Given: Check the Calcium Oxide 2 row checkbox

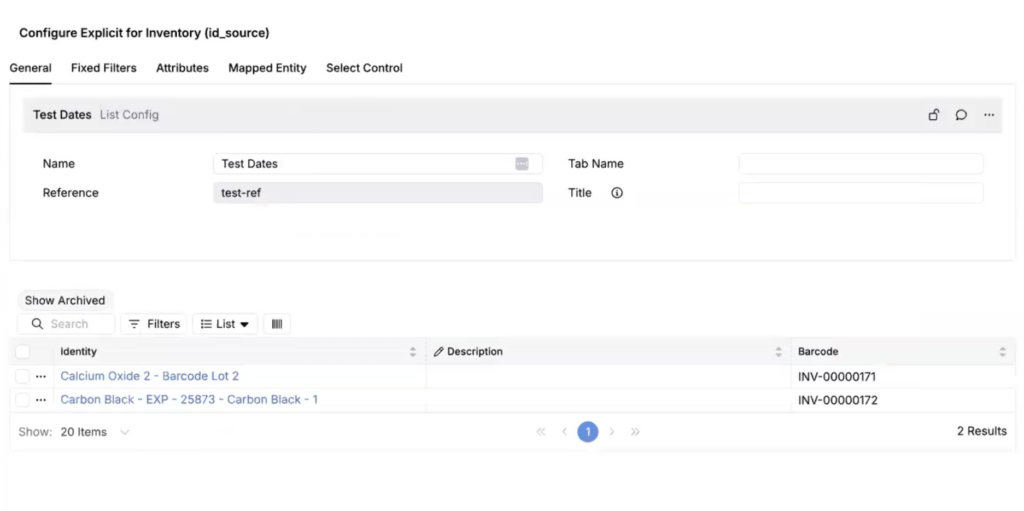Looking at the screenshot, I should click(x=23, y=377).
